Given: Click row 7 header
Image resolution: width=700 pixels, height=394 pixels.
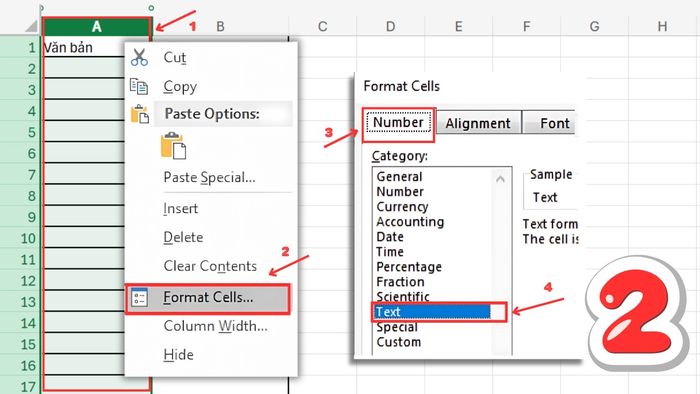Looking at the screenshot, I should [20, 174].
